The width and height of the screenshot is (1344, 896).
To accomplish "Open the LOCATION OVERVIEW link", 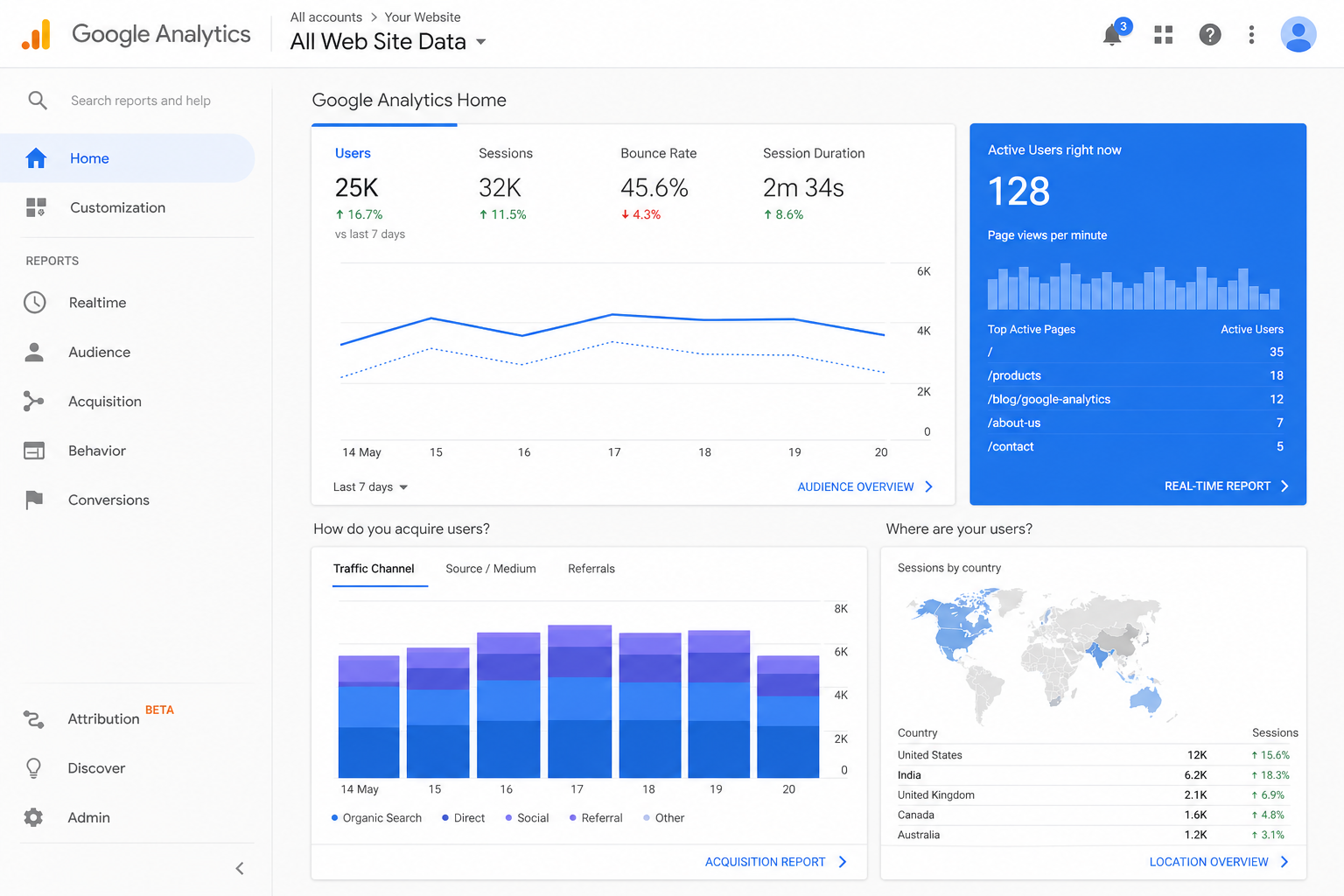I will coord(1208,862).
